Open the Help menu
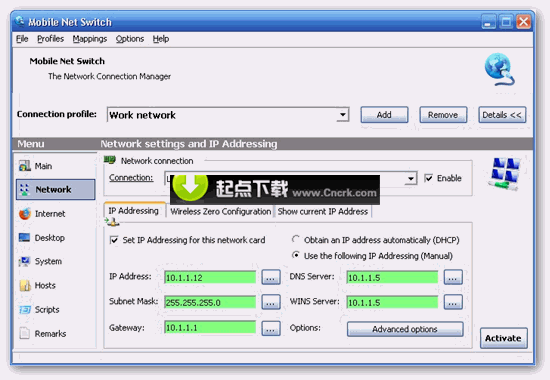The image size is (550, 380). (x=161, y=39)
